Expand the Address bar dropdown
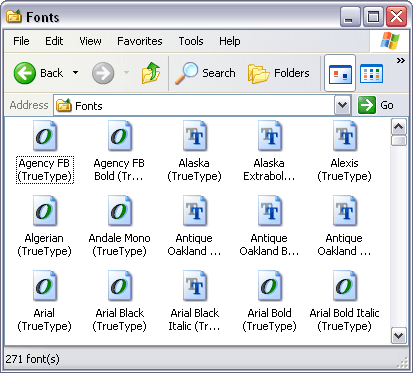Viewport: 413px width, 373px height. coord(342,105)
